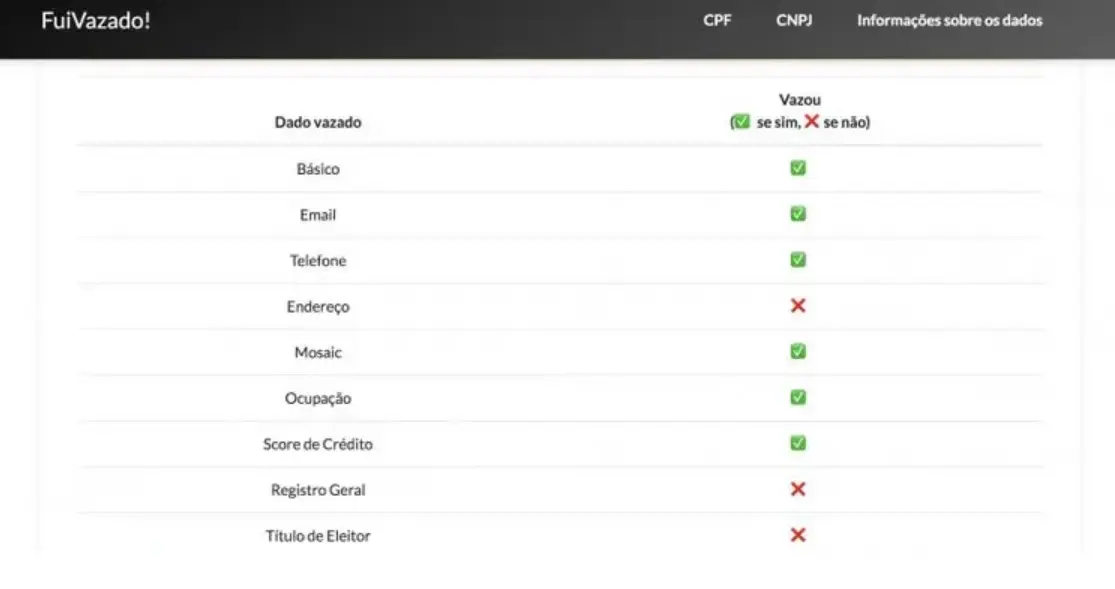Click the Dado vazado column header
1115x589 pixels.
pos(318,122)
